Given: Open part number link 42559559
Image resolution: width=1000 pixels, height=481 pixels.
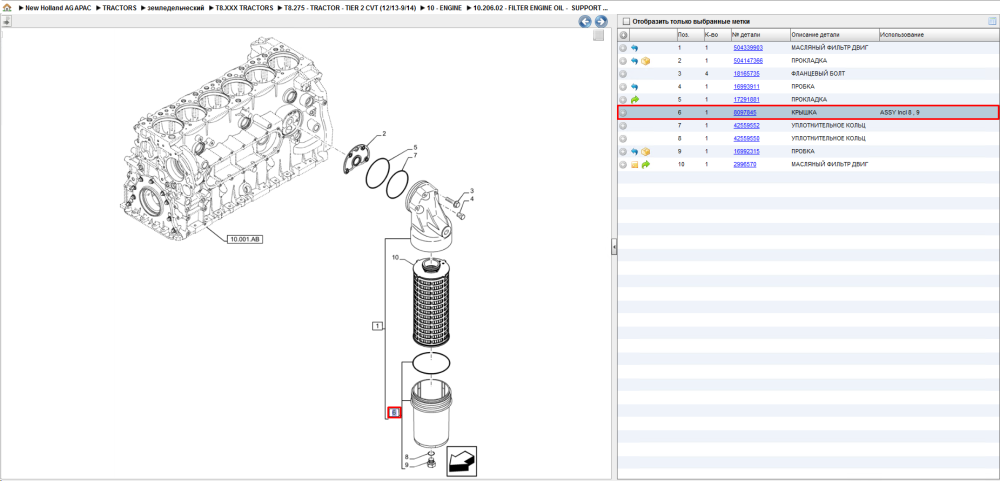Looking at the screenshot, I should click(746, 138).
